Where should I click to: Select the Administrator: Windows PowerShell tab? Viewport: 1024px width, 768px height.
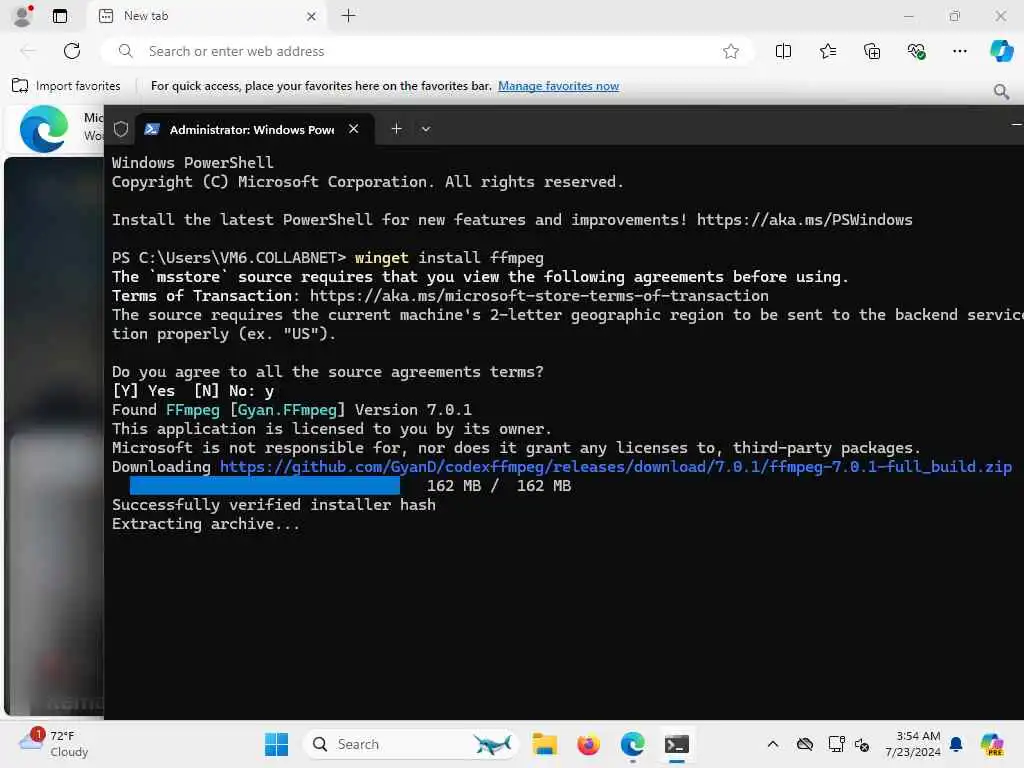click(x=255, y=129)
